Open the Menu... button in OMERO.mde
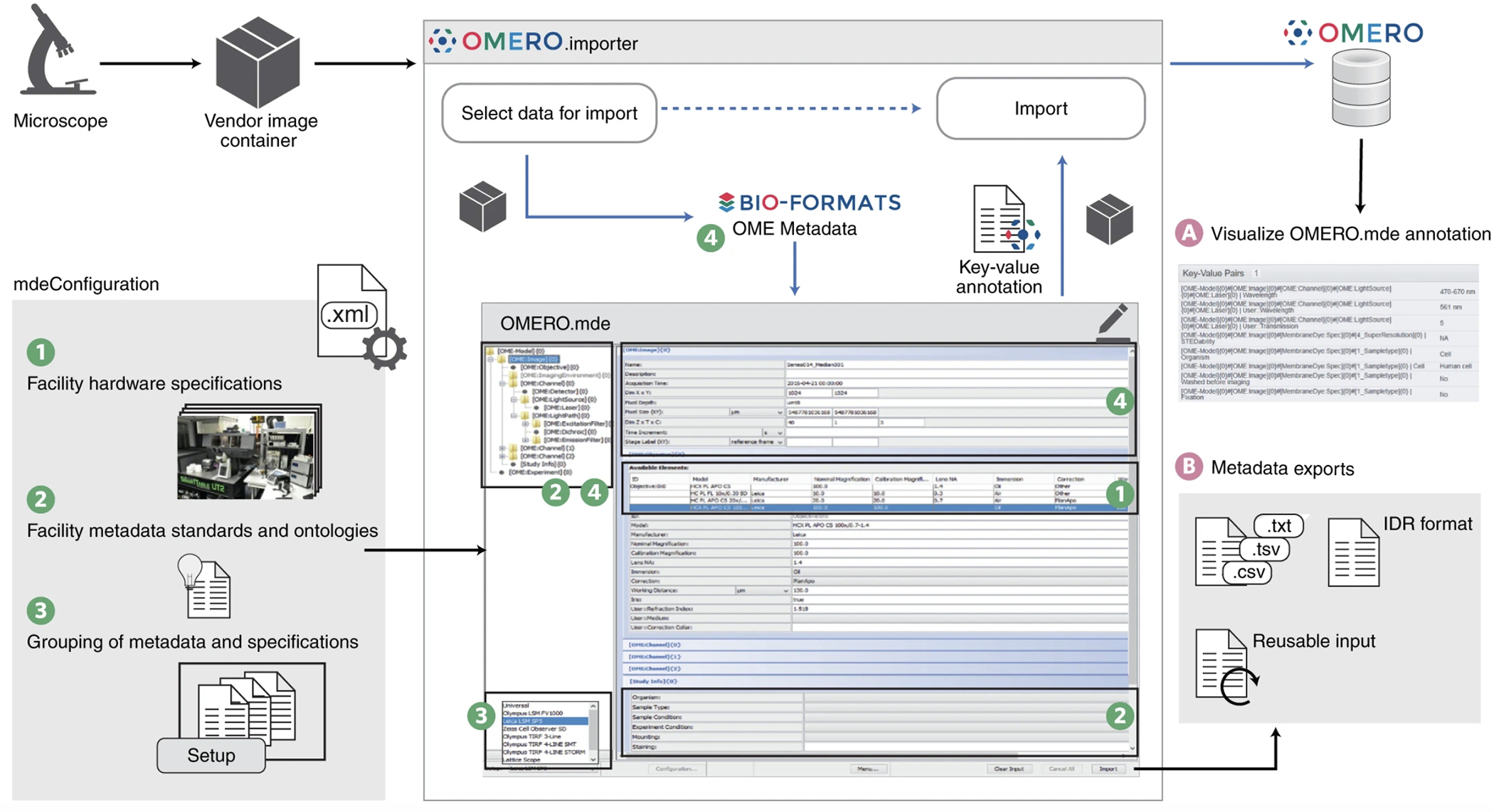This screenshot has width=1494, height=812. pyautogui.click(x=867, y=769)
